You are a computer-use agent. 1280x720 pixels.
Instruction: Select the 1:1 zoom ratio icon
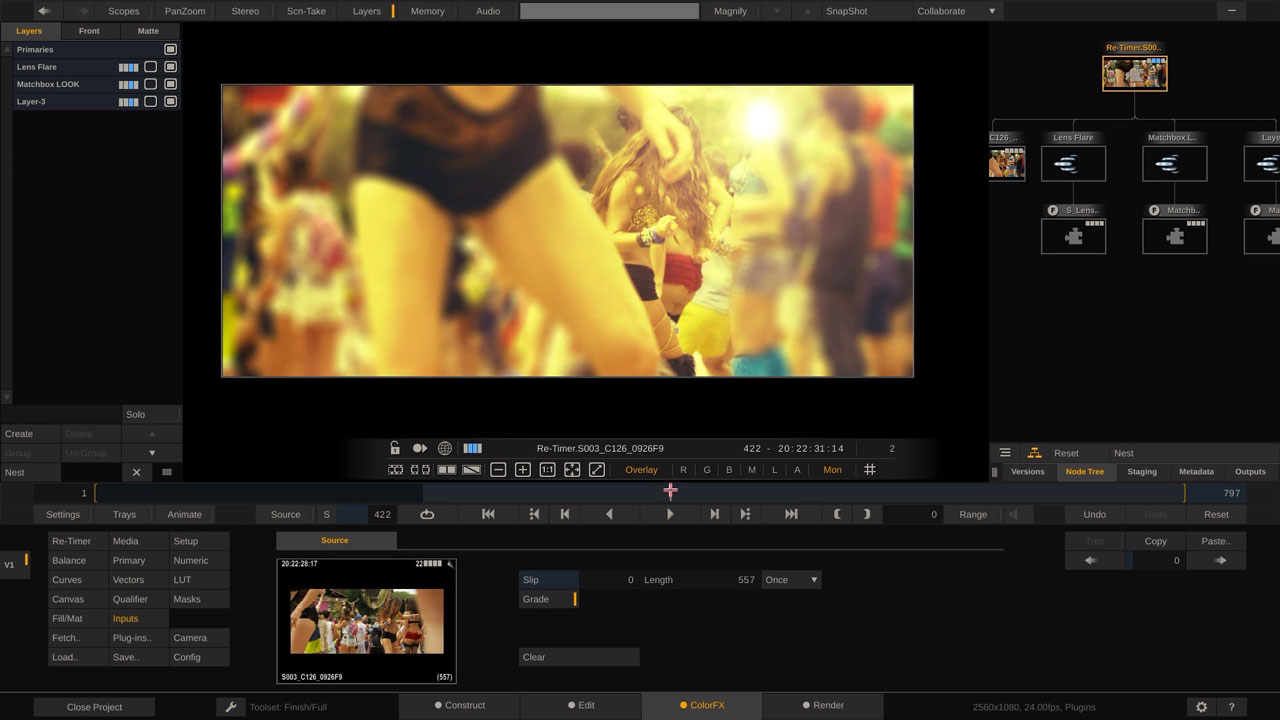tap(547, 469)
